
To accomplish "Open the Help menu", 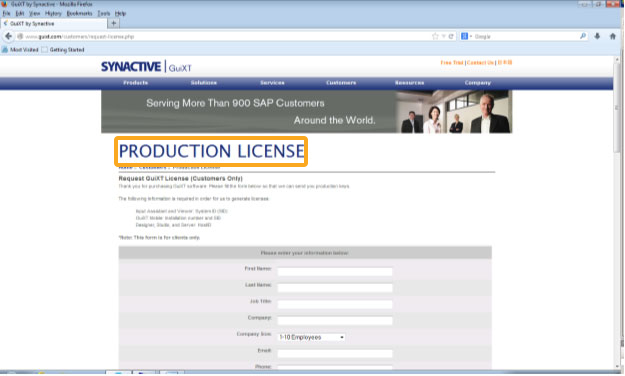I will click(120, 14).
